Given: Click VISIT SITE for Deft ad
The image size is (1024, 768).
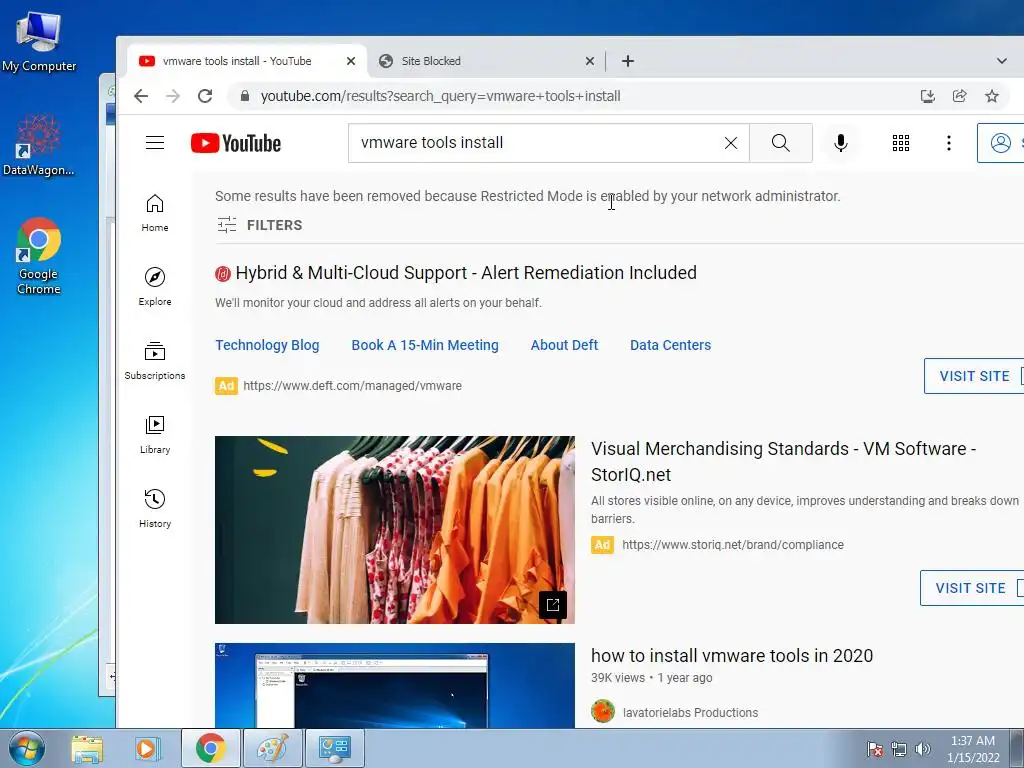Looking at the screenshot, I should tap(974, 376).
